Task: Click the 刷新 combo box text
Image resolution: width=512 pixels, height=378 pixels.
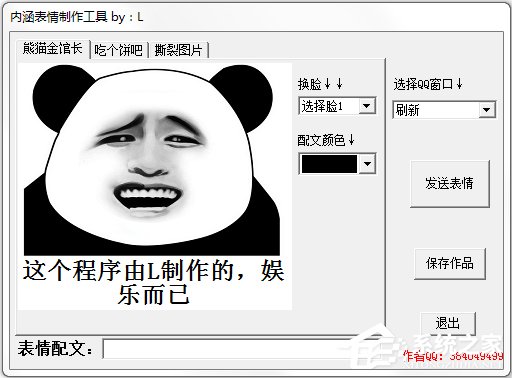Action: (x=407, y=110)
